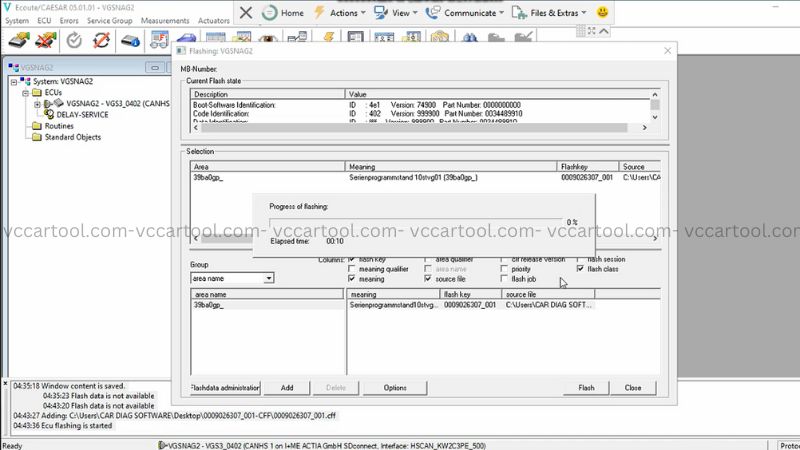Click the flashing progress bar
The image size is (800, 450).
[416, 222]
